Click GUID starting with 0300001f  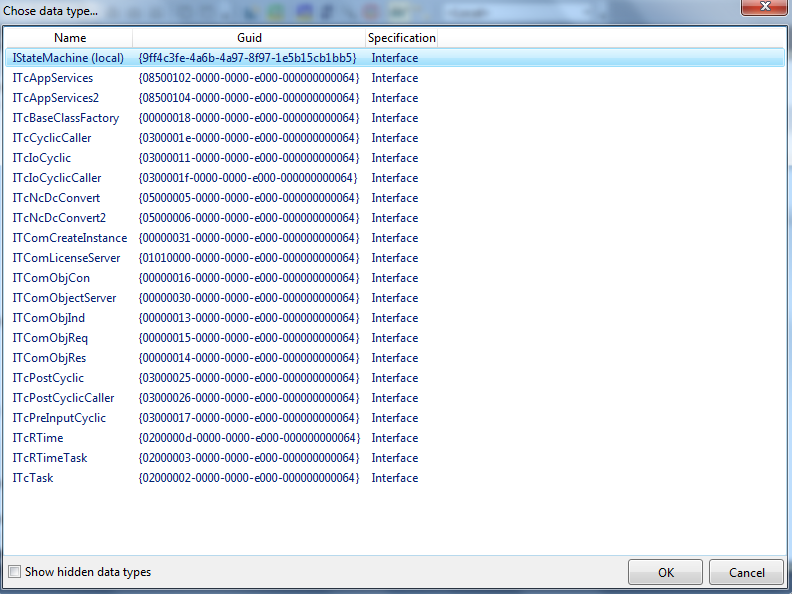[248, 178]
